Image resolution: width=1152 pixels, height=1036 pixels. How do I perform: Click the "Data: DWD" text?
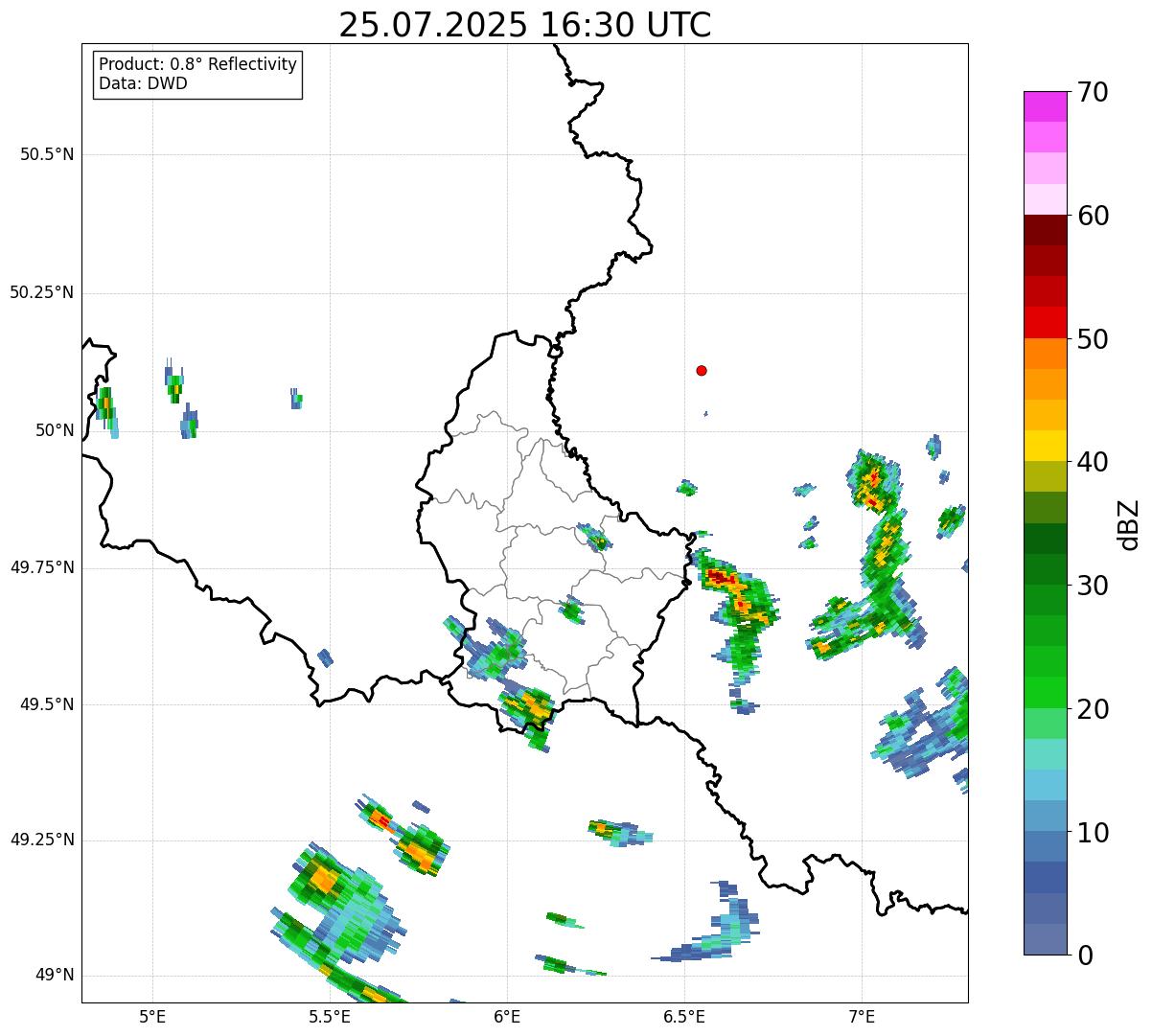(143, 83)
